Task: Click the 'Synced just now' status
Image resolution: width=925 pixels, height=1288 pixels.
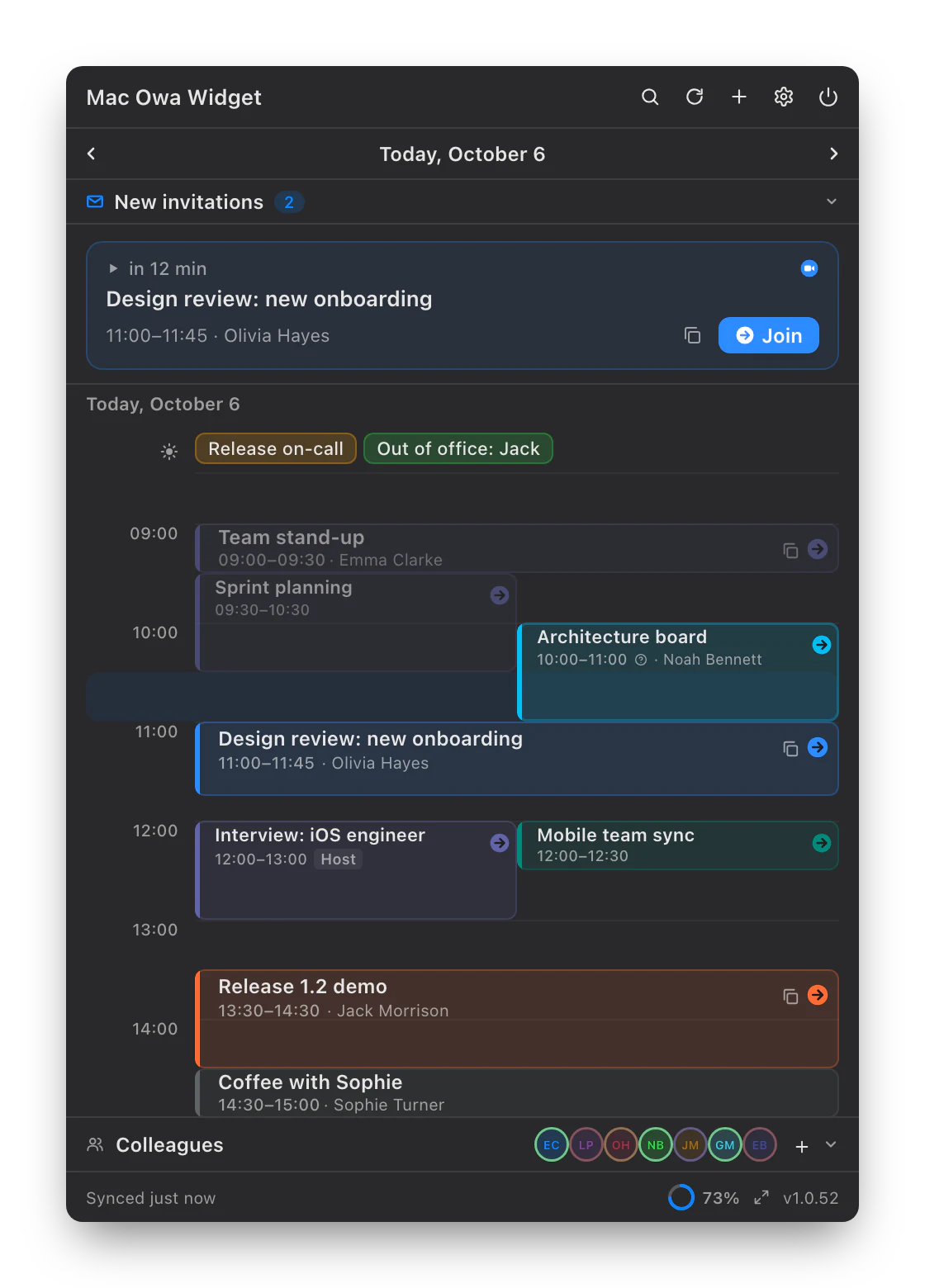Action: 151,1198
